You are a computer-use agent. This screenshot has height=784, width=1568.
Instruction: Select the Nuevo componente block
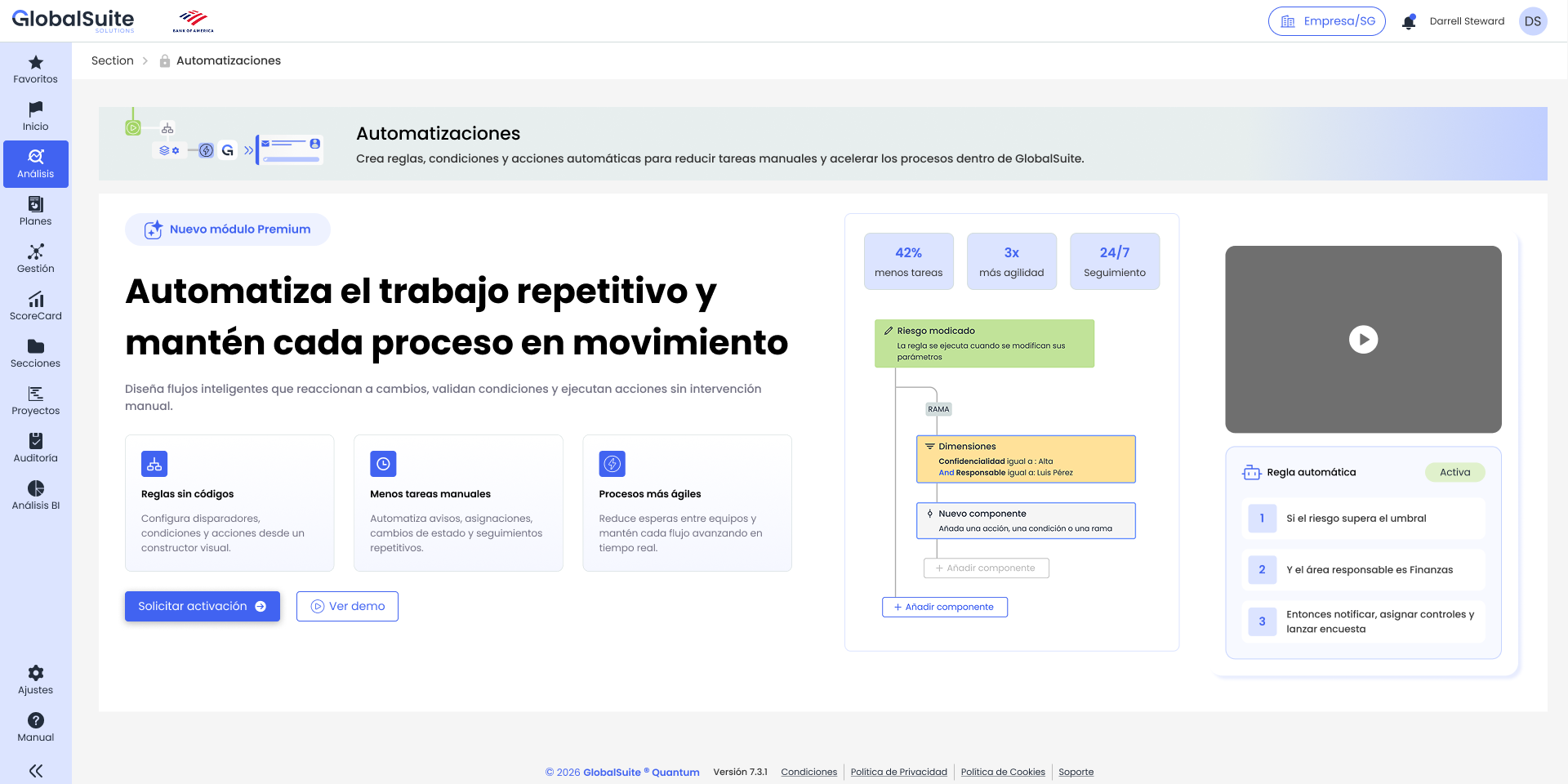click(x=1026, y=520)
